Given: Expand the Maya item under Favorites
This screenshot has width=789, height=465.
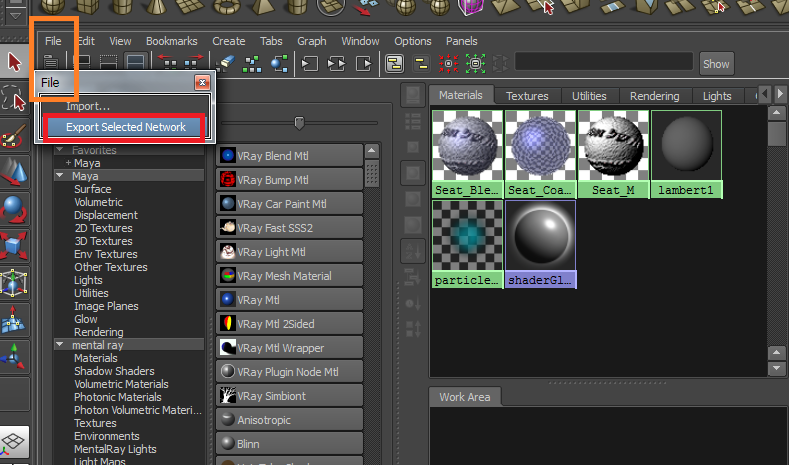Looking at the screenshot, I should (x=68, y=163).
